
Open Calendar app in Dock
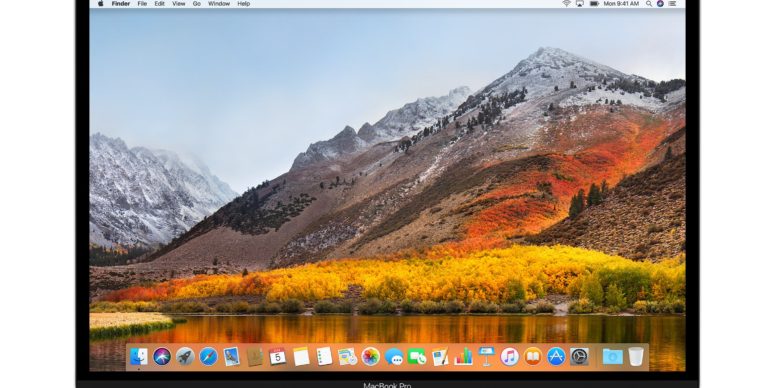click(x=278, y=356)
